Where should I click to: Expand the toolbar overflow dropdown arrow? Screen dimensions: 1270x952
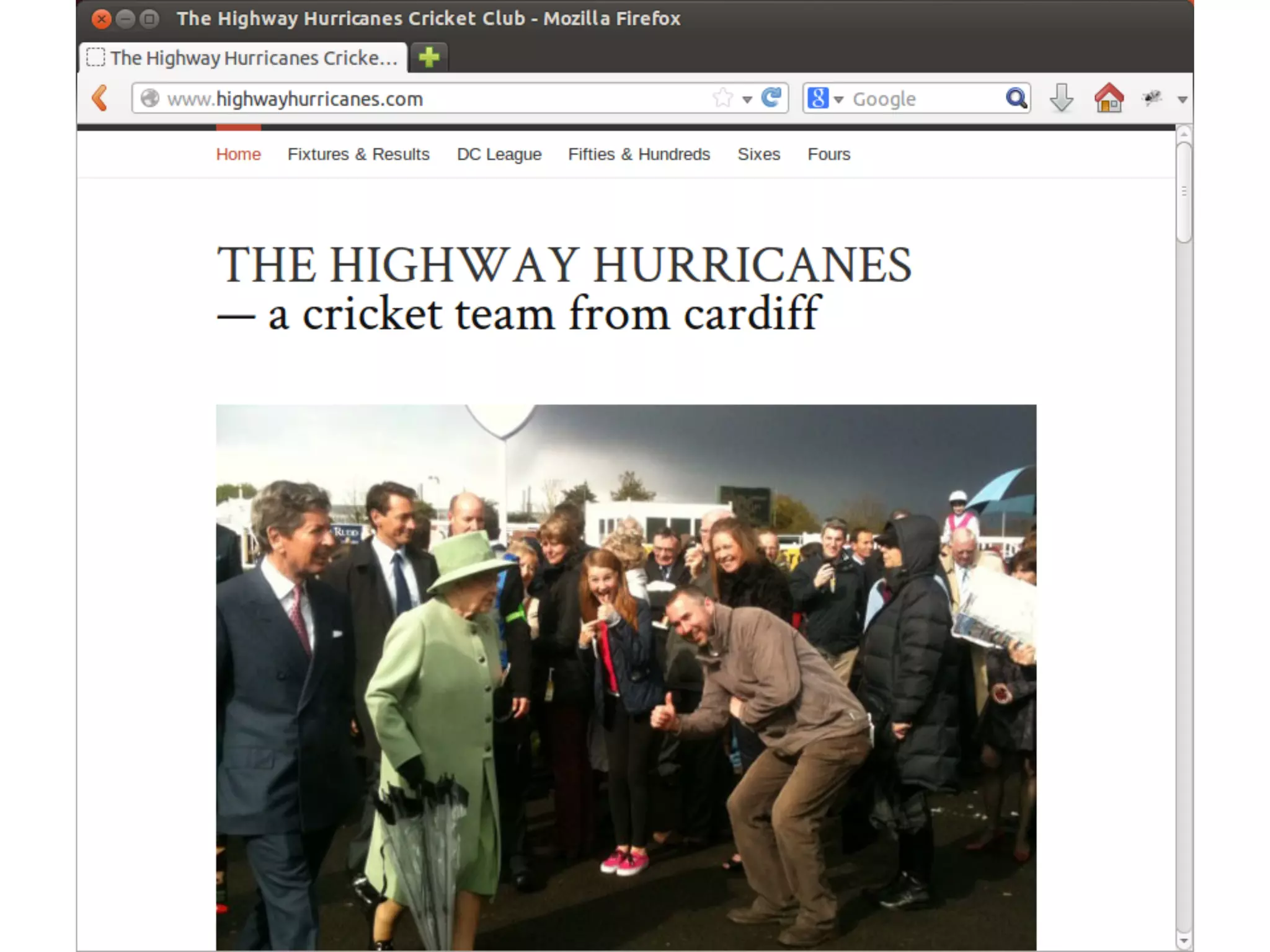click(x=1182, y=99)
